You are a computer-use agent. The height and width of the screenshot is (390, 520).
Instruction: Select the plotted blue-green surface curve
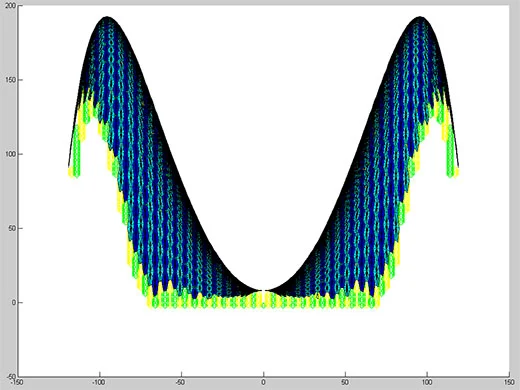(263, 163)
